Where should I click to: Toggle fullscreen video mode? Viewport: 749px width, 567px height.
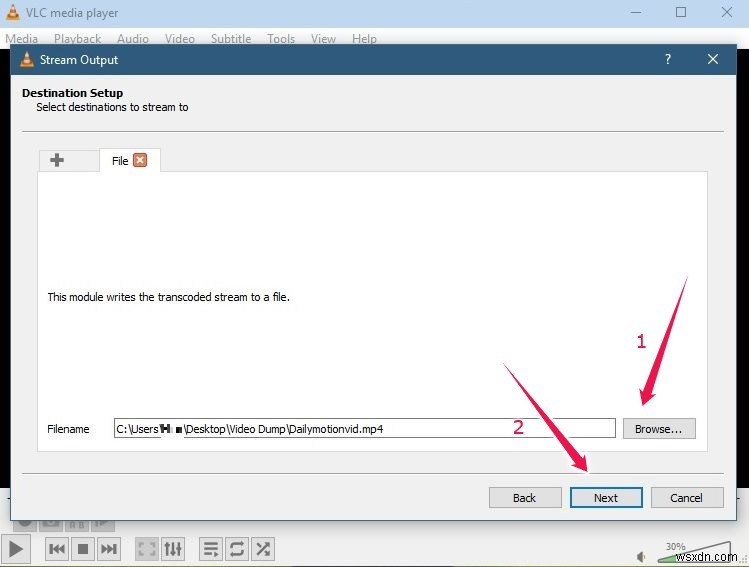point(147,549)
